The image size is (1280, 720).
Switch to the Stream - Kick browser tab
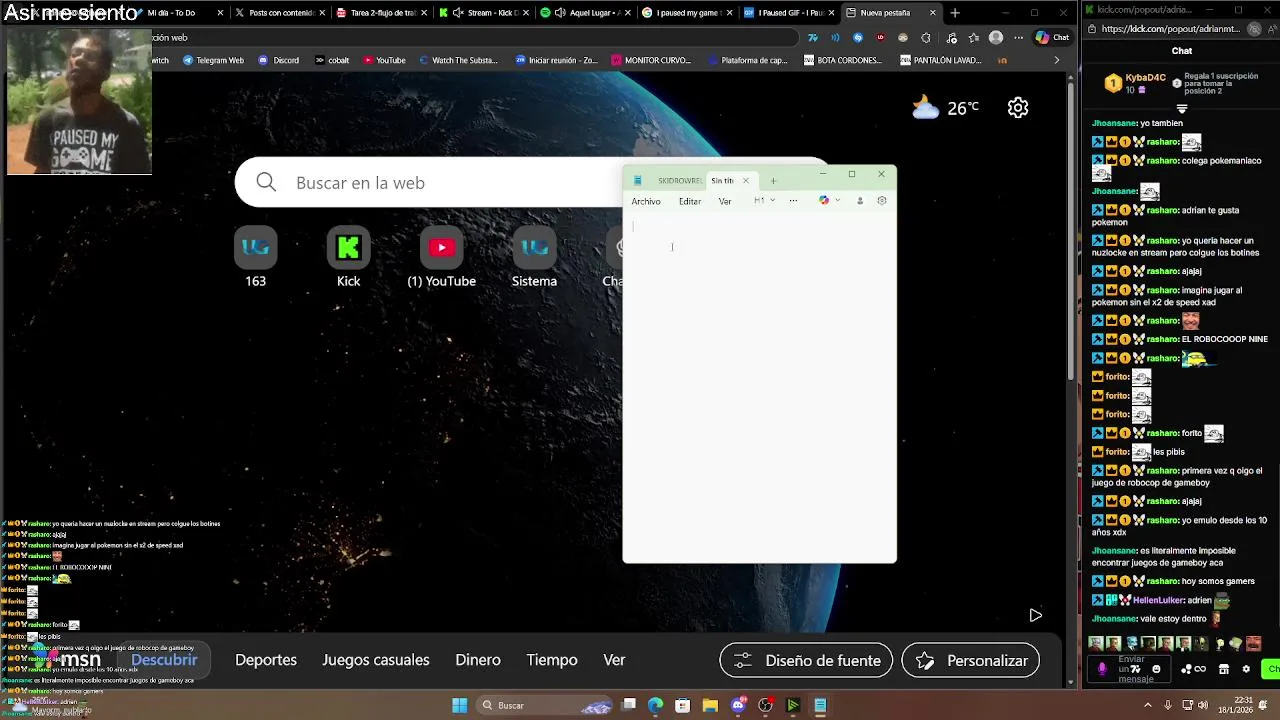[x=482, y=13]
